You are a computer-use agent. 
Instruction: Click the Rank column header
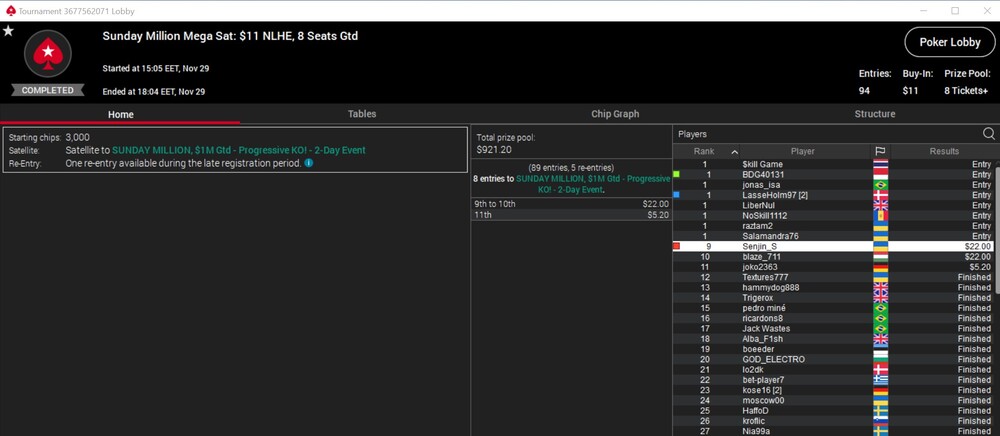click(x=704, y=151)
